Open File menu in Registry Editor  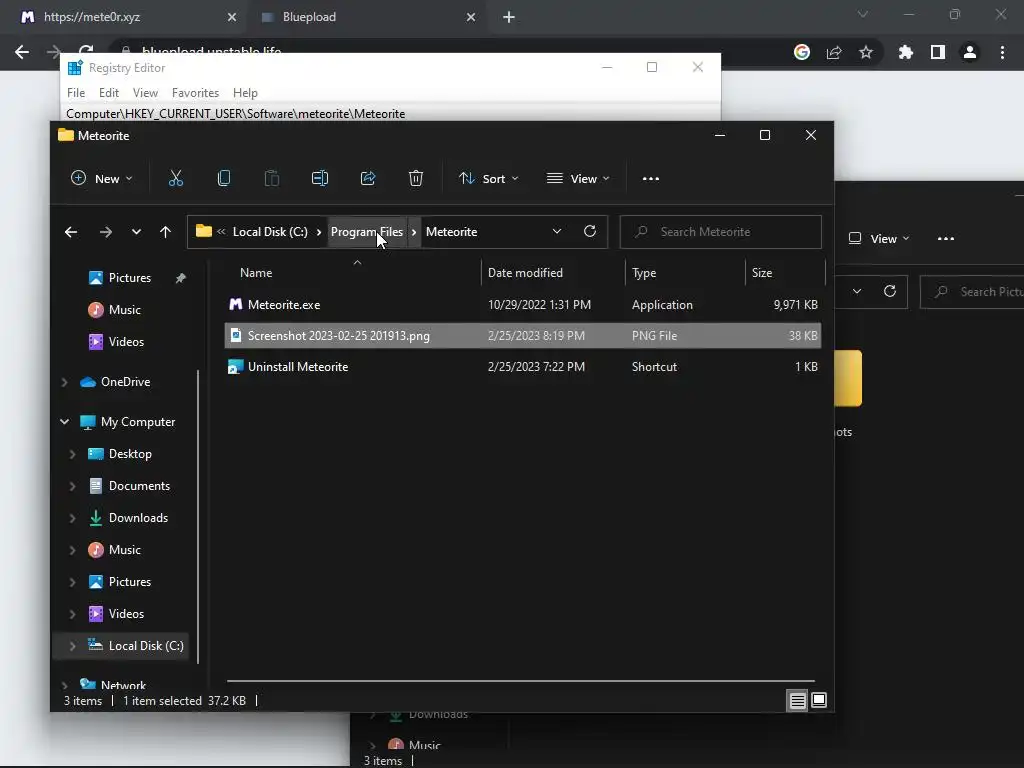tap(76, 93)
